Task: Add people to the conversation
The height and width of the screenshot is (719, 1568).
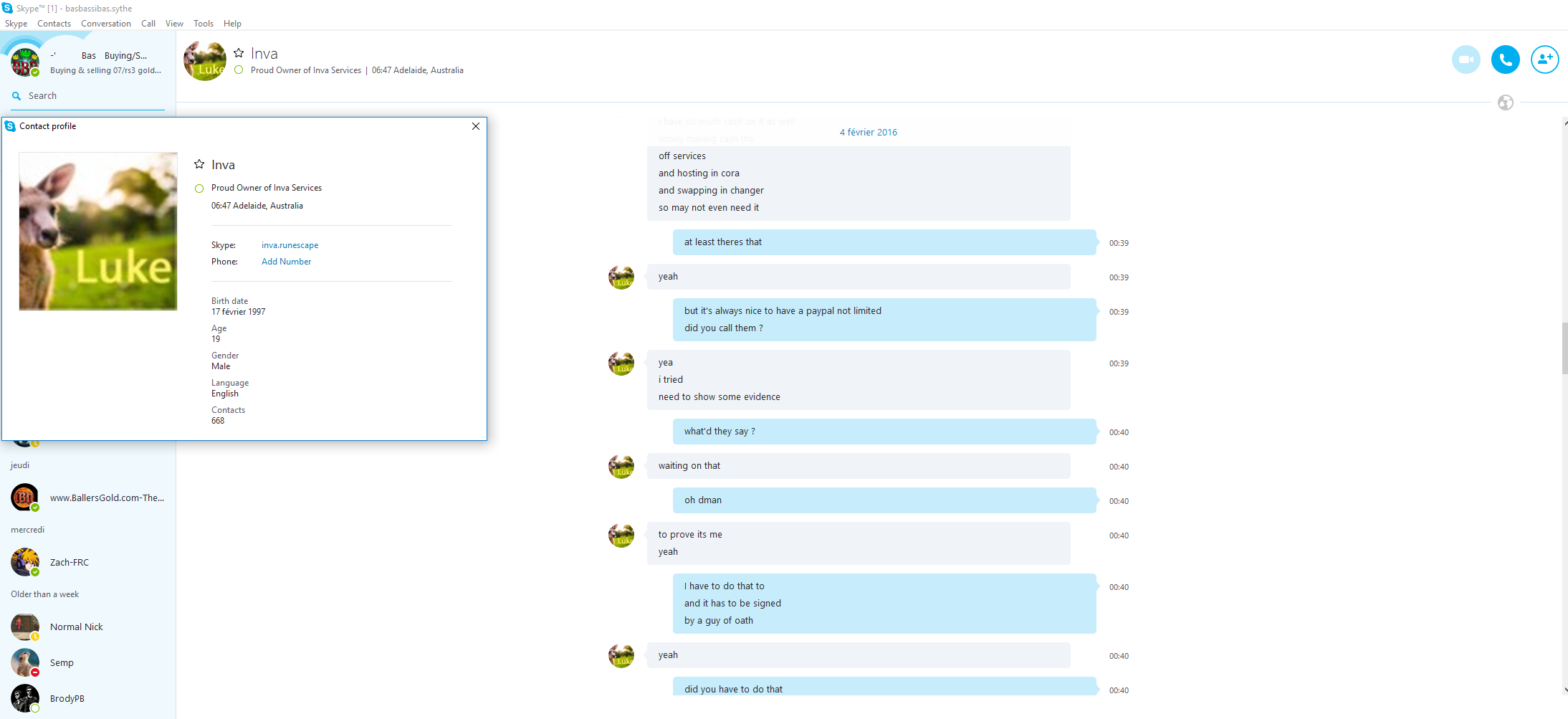Action: (x=1544, y=59)
